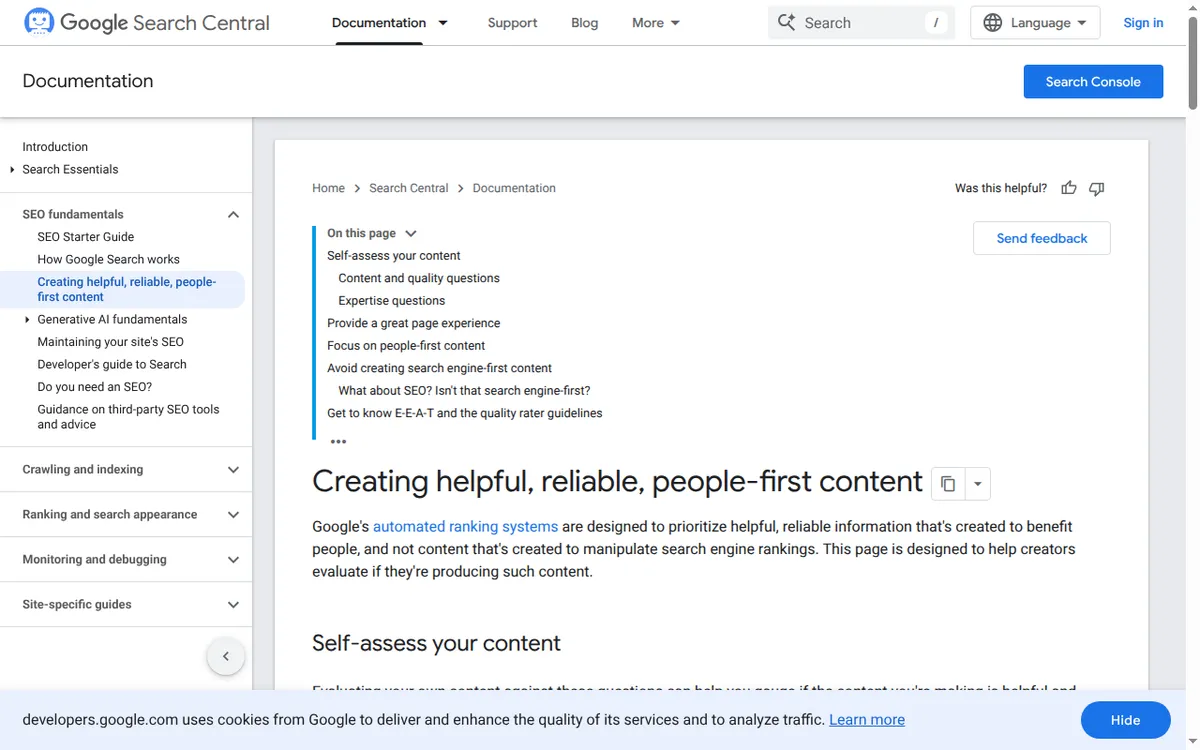This screenshot has height=750, width=1200.
Task: Open Do you need an SEO? page
Action: click(x=95, y=387)
